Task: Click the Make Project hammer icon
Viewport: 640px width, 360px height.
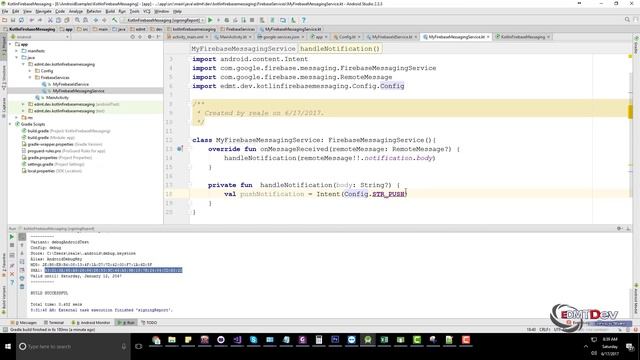Action: [x=115, y=20]
